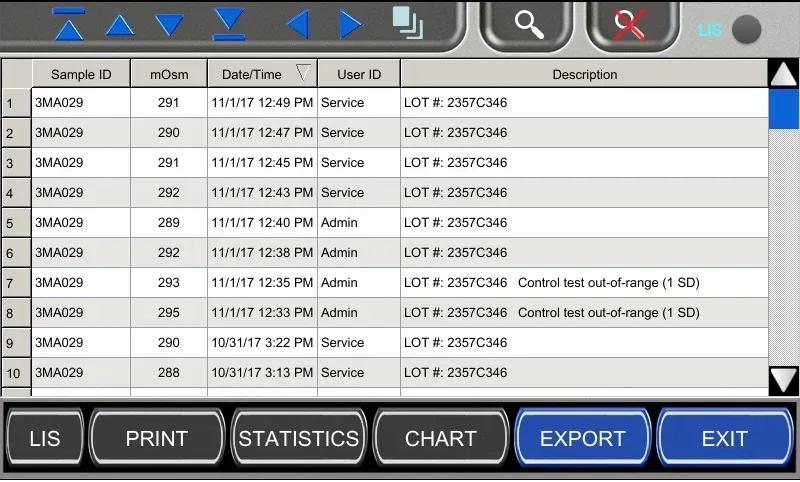
Task: Click the mOsm value 289
Action: (169, 223)
